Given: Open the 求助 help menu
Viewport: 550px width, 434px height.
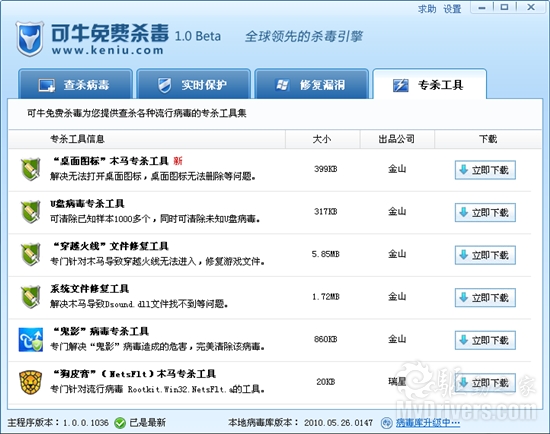Looking at the screenshot, I should click(427, 9).
